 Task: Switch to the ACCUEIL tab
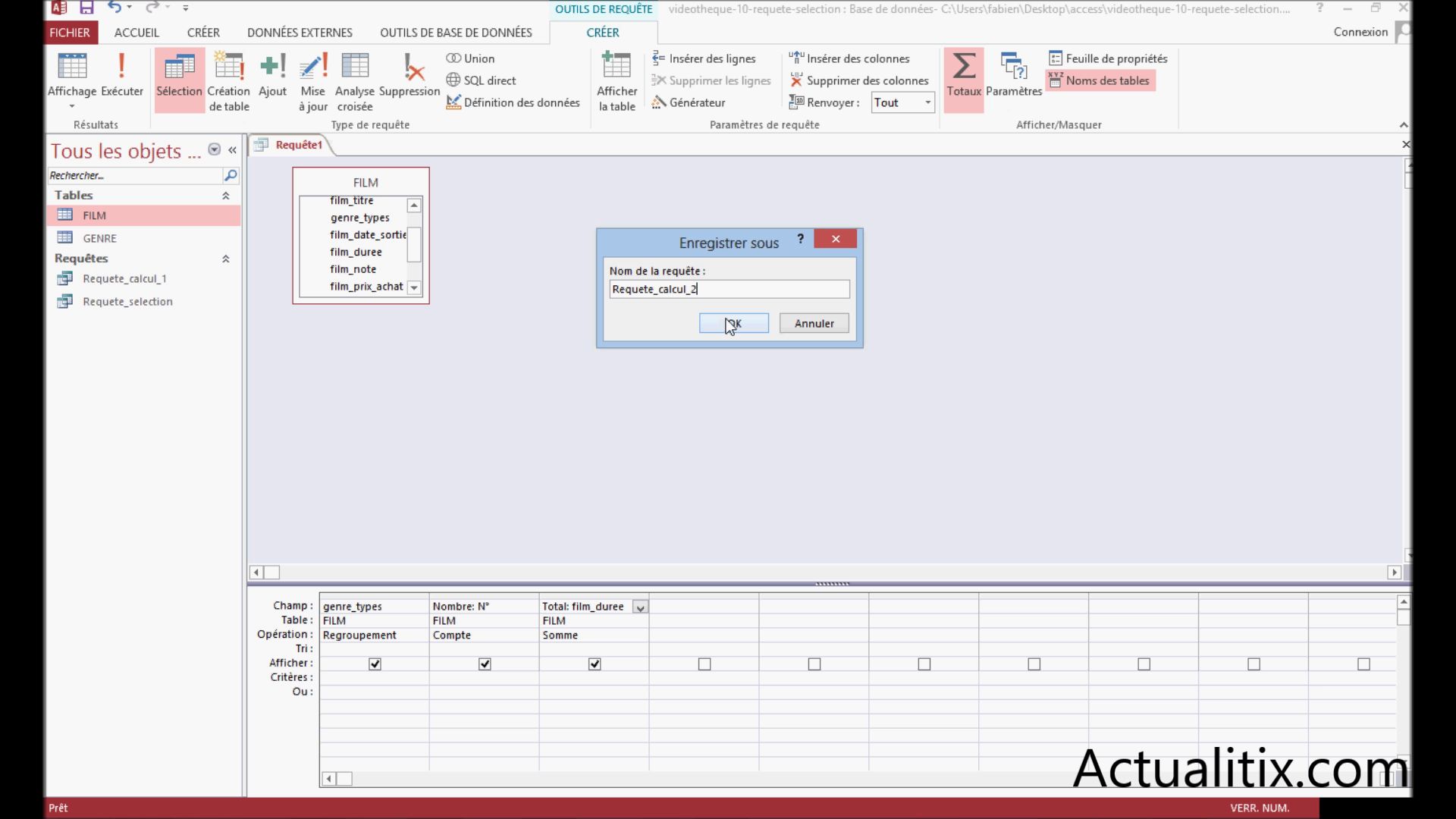136,33
